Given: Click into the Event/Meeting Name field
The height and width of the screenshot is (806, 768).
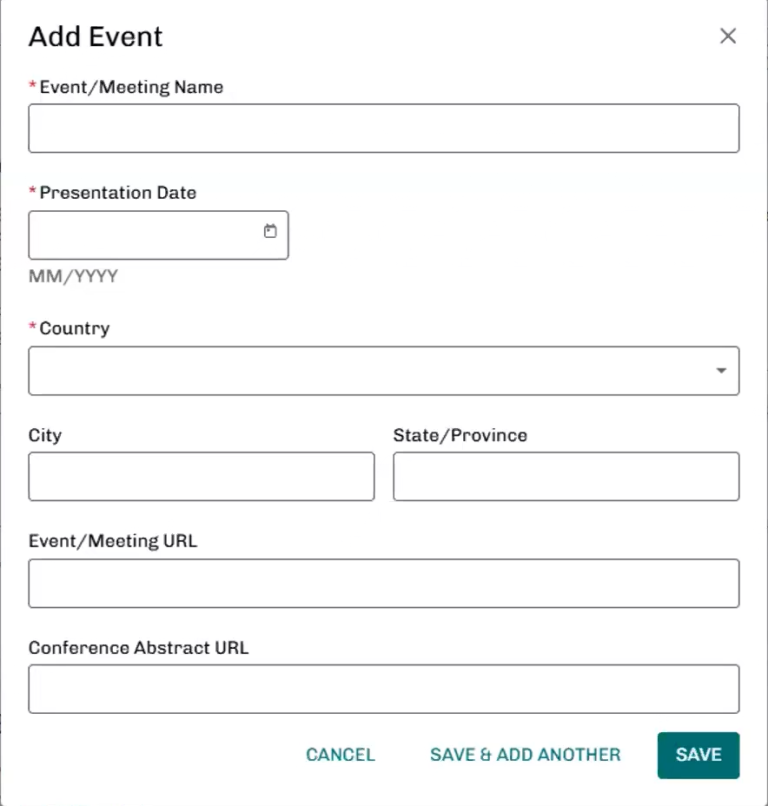Looking at the screenshot, I should click(x=383, y=129).
